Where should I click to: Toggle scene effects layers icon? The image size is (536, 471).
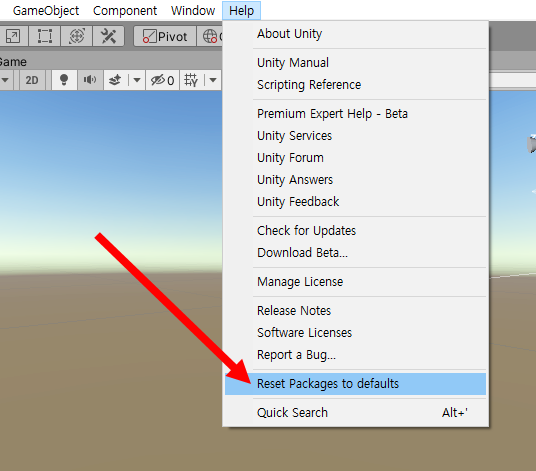pyautogui.click(x=115, y=80)
